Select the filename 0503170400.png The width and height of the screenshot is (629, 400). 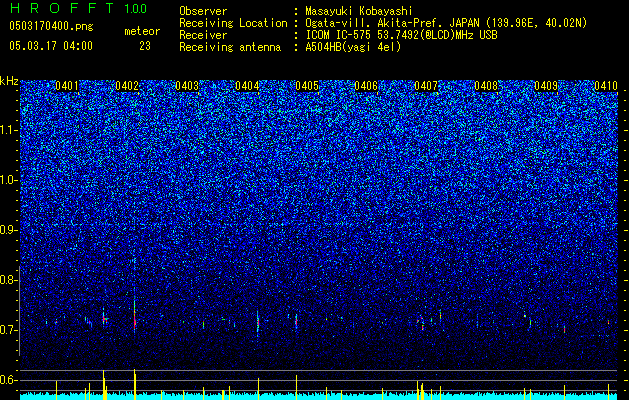pos(51,27)
